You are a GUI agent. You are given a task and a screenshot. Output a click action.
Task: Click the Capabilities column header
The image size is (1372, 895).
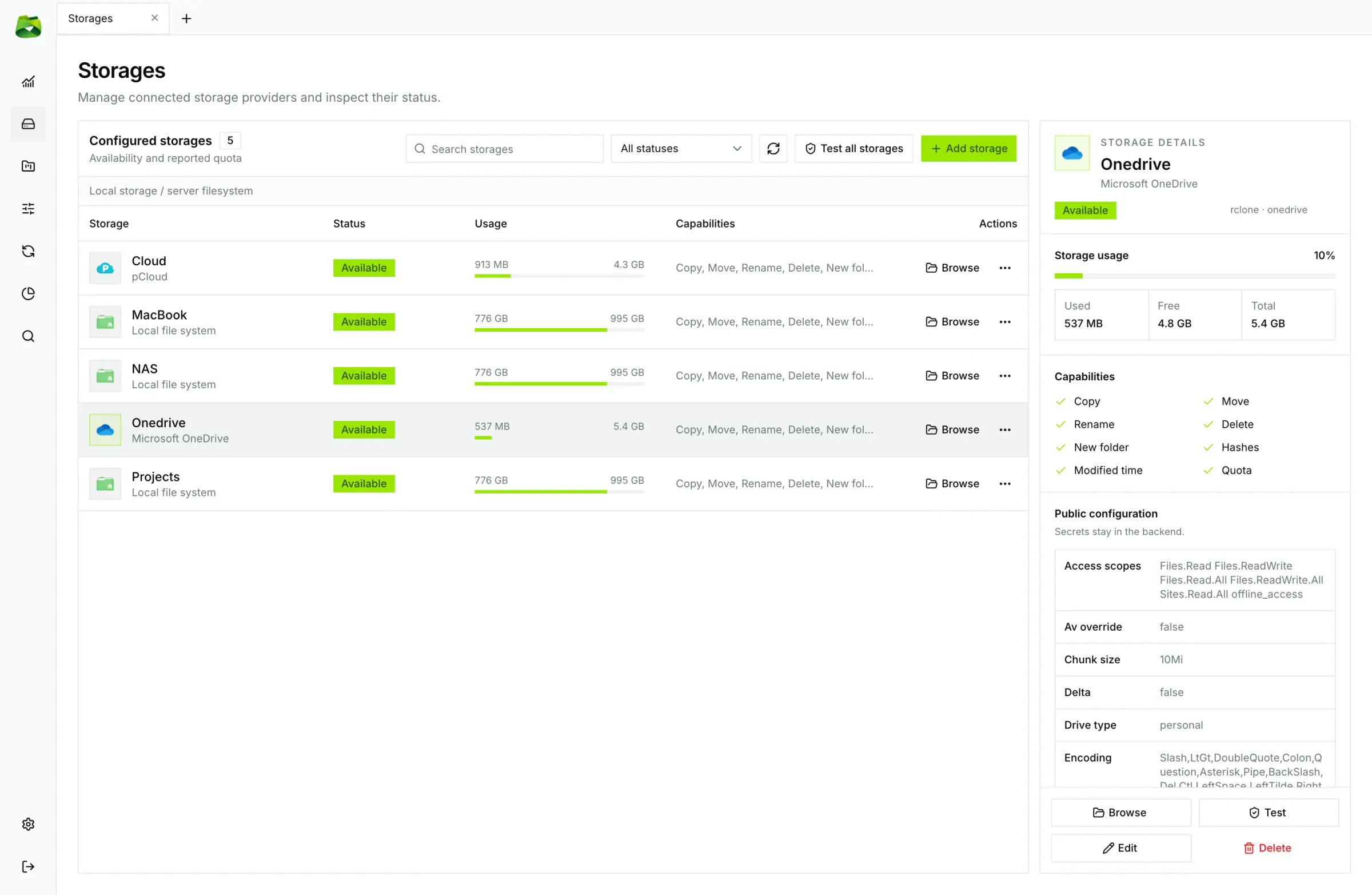coord(705,224)
